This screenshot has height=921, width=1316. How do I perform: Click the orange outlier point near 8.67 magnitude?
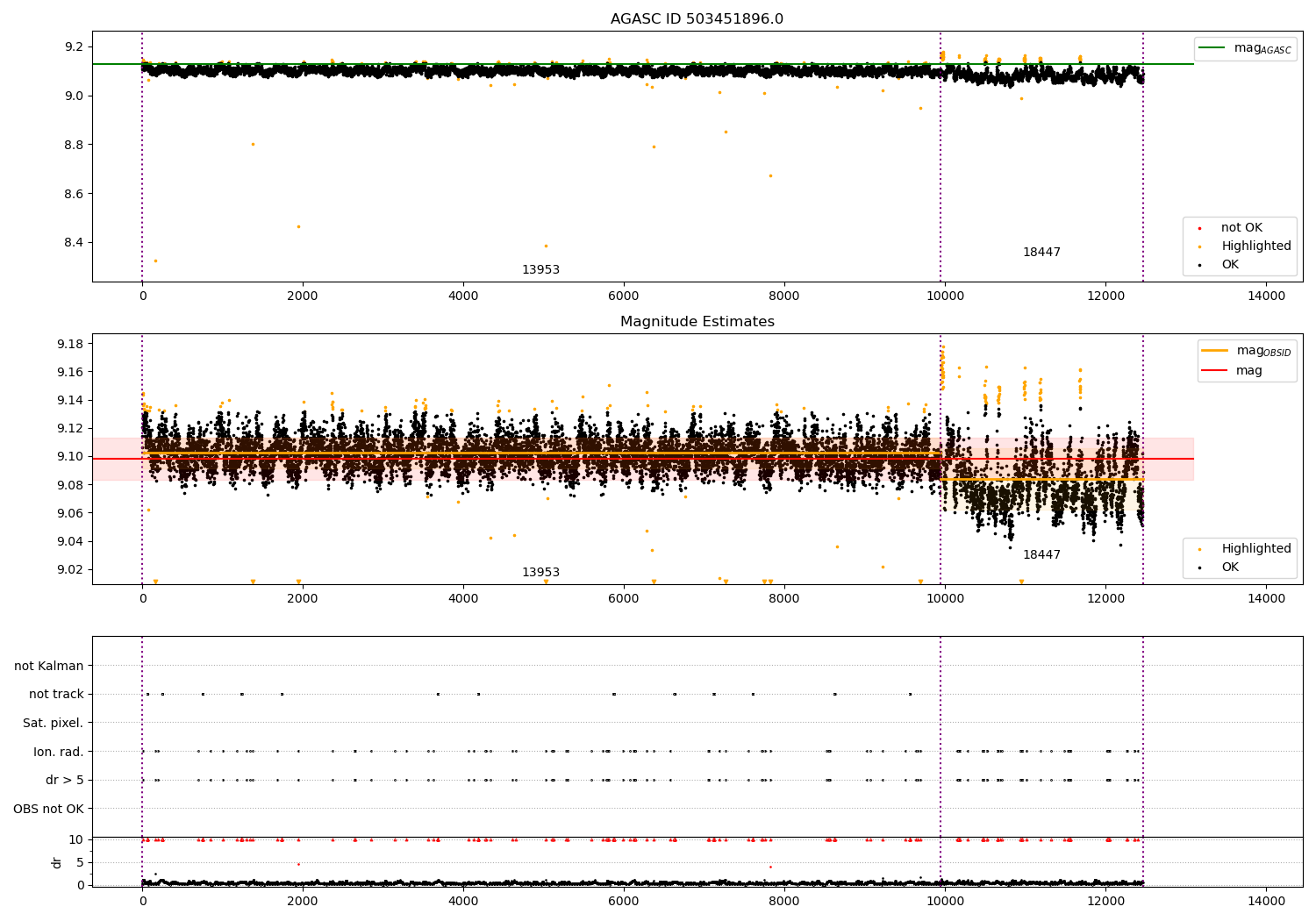click(x=770, y=175)
